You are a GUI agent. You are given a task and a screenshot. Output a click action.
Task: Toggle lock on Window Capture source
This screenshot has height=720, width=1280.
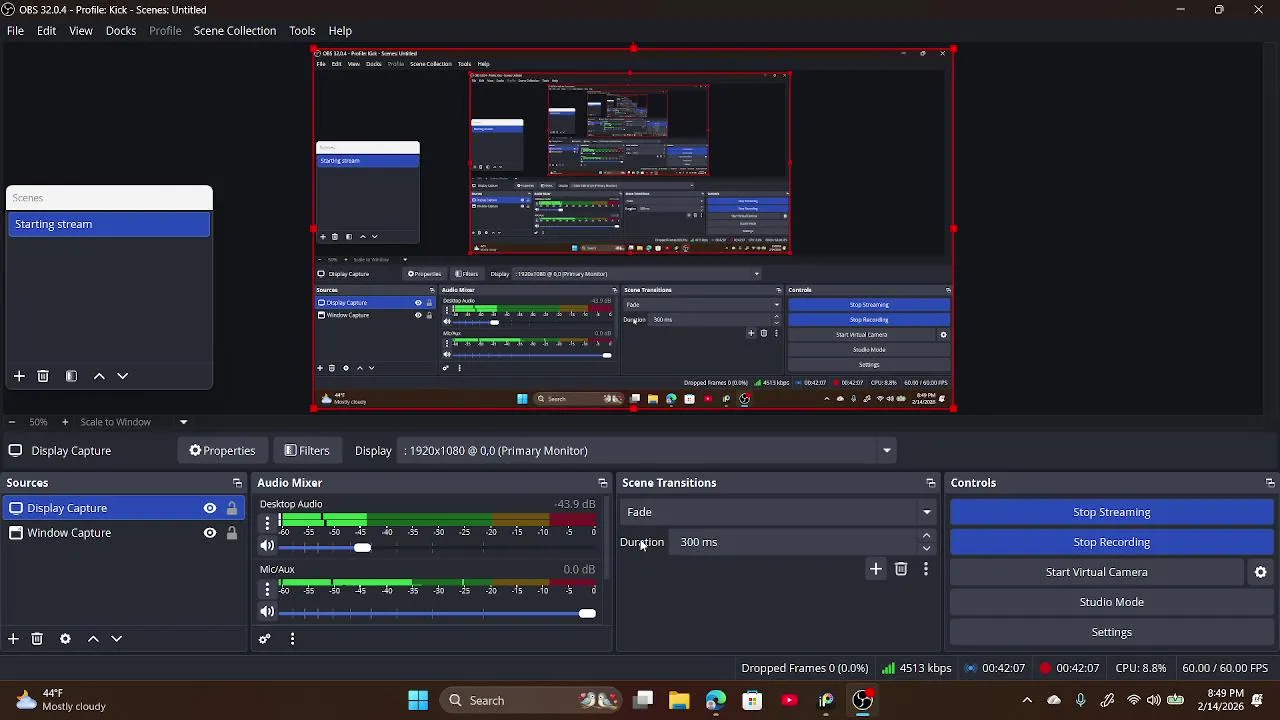click(x=232, y=533)
